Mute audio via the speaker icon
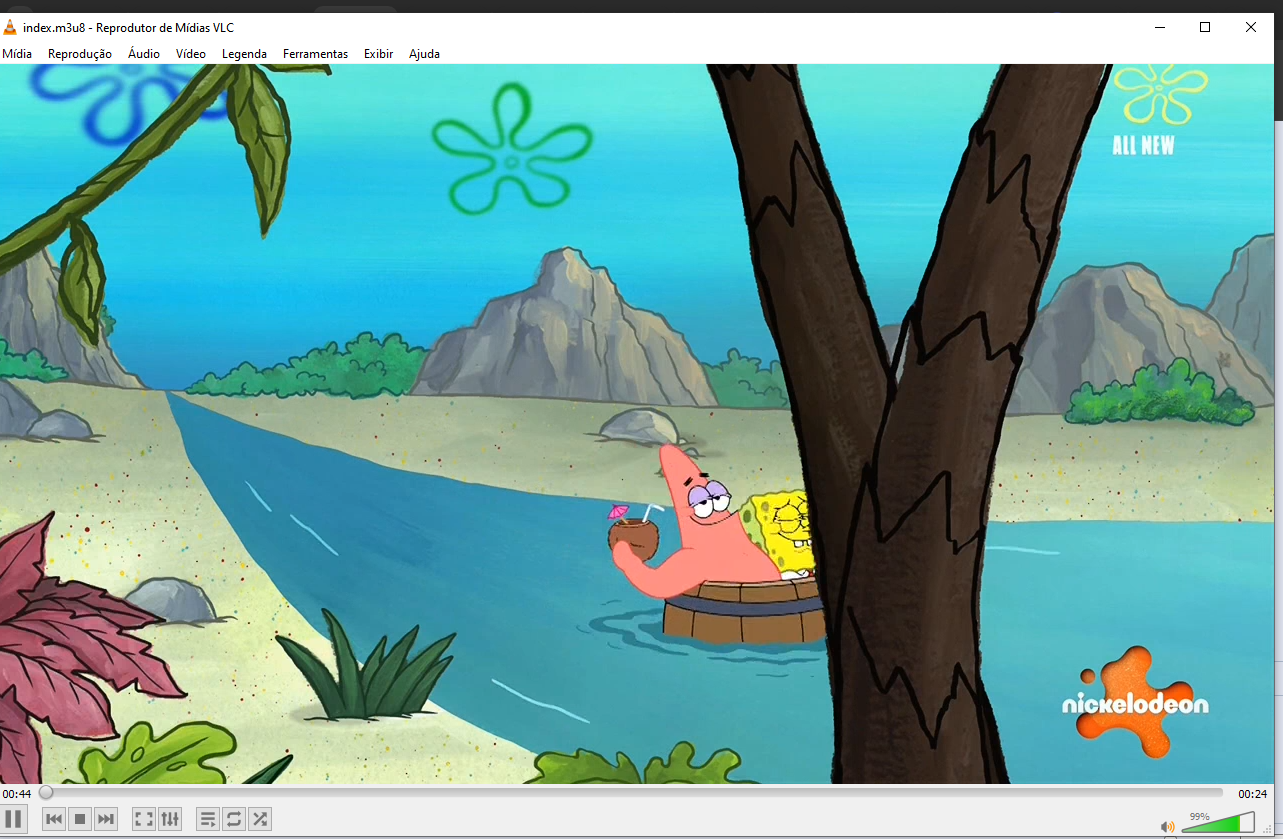The image size is (1283, 839). pos(1167,826)
